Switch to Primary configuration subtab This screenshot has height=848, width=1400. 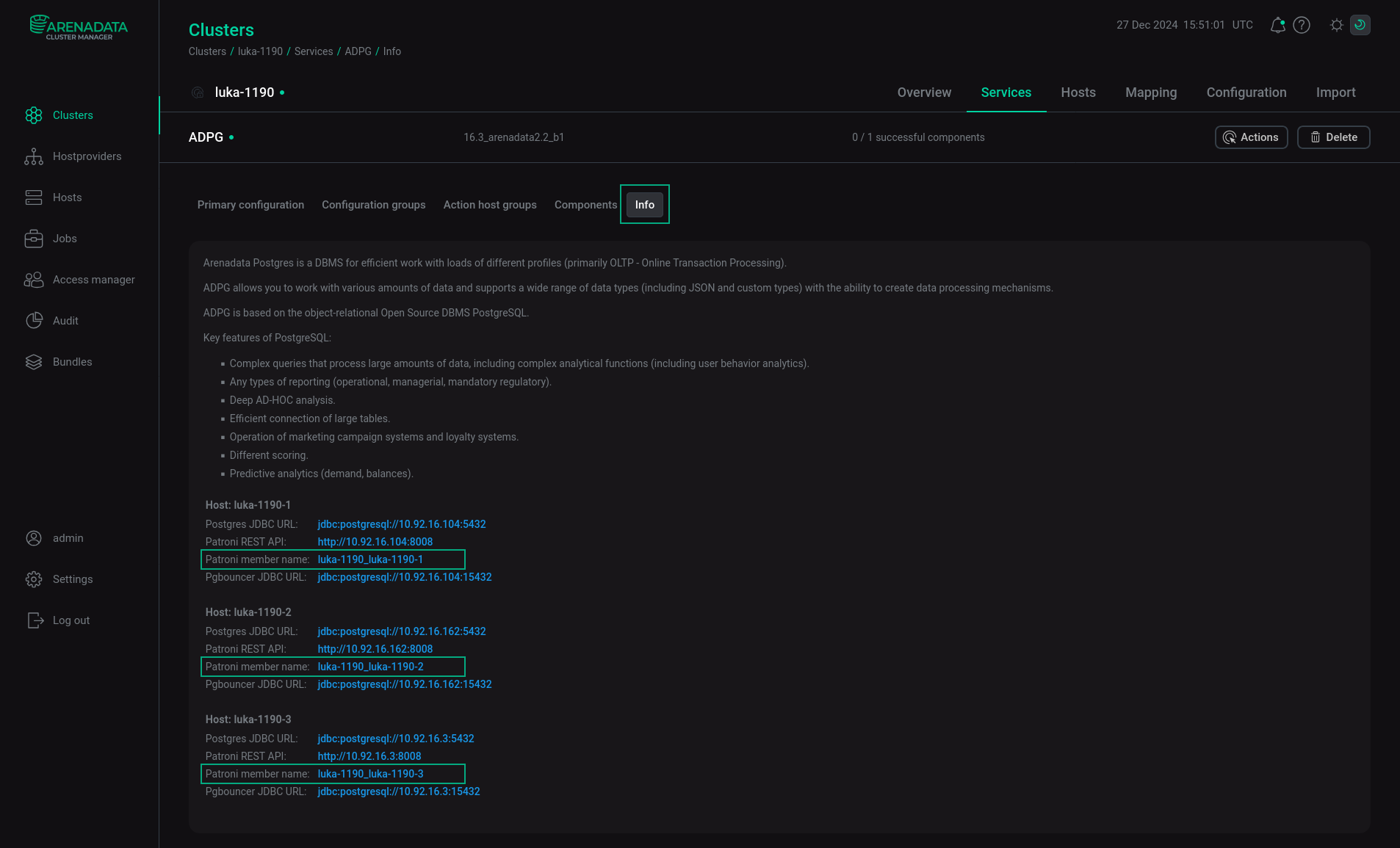[250, 205]
